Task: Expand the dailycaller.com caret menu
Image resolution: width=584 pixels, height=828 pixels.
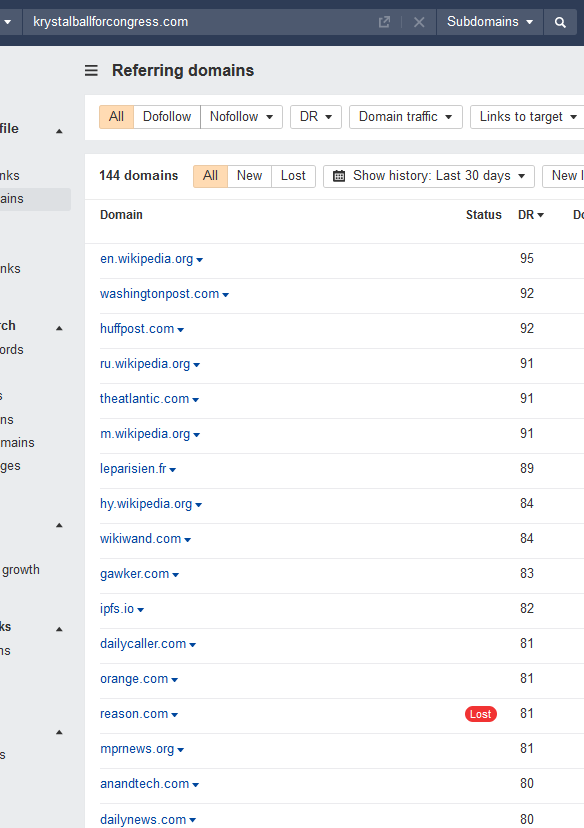Action: coord(193,645)
